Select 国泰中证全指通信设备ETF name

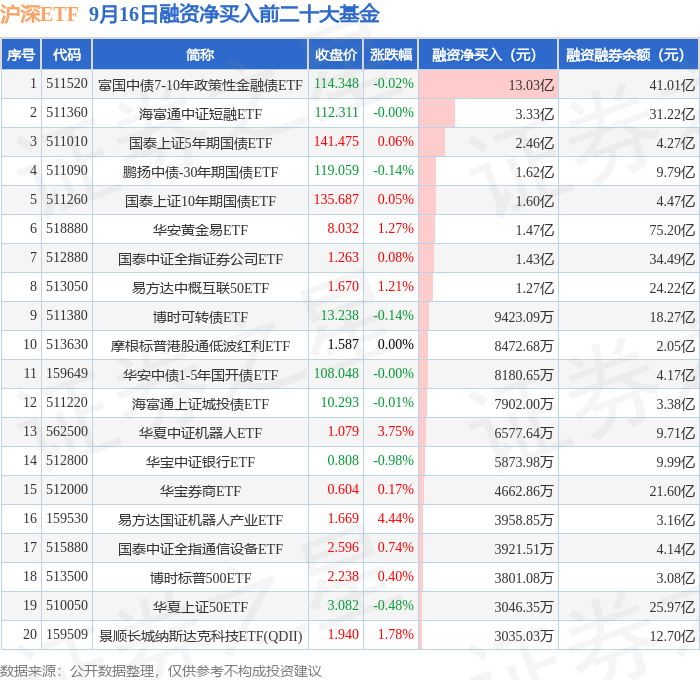point(200,549)
